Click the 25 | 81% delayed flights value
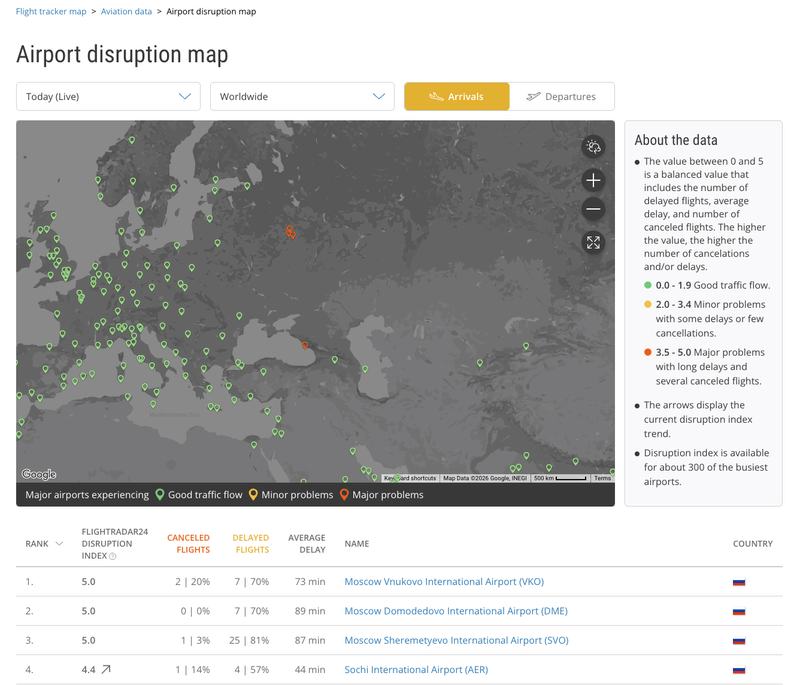Image resolution: width=800 pixels, height=685 pixels. (249, 640)
